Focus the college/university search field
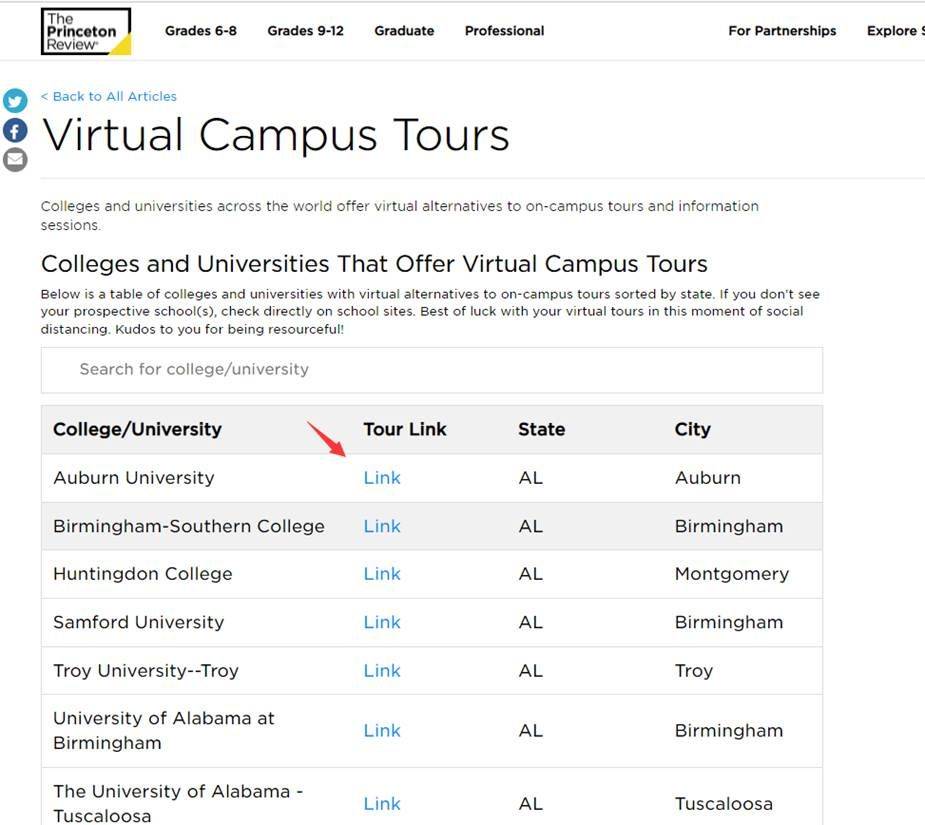 coord(431,369)
